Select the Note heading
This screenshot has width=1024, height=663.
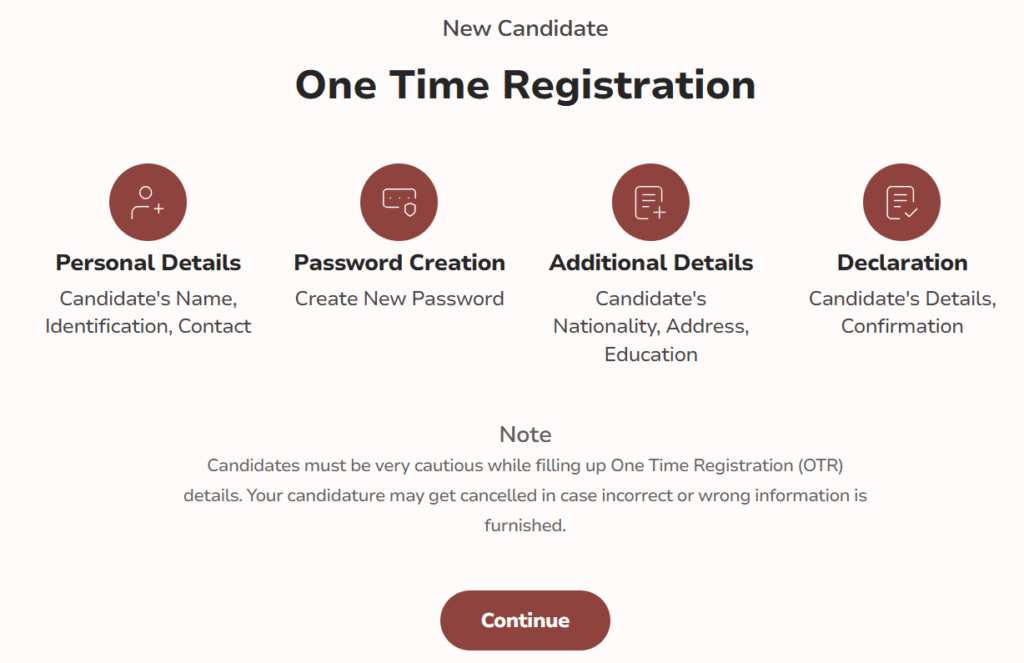(x=525, y=434)
